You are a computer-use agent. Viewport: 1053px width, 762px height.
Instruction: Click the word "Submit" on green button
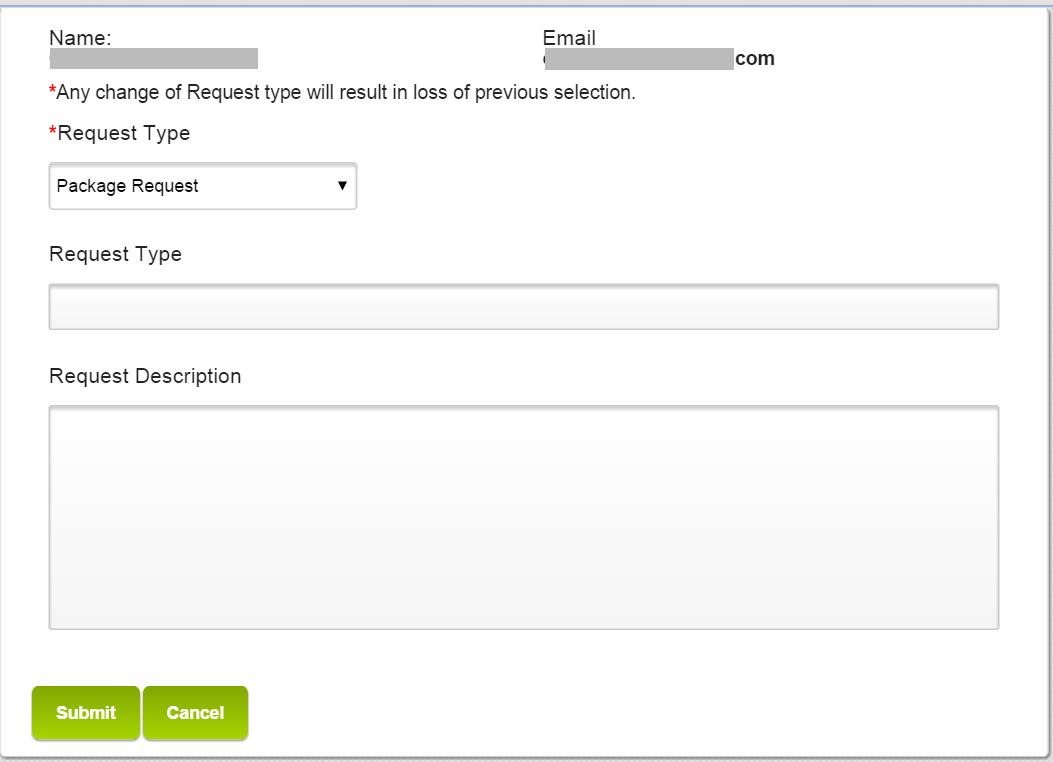(x=86, y=713)
